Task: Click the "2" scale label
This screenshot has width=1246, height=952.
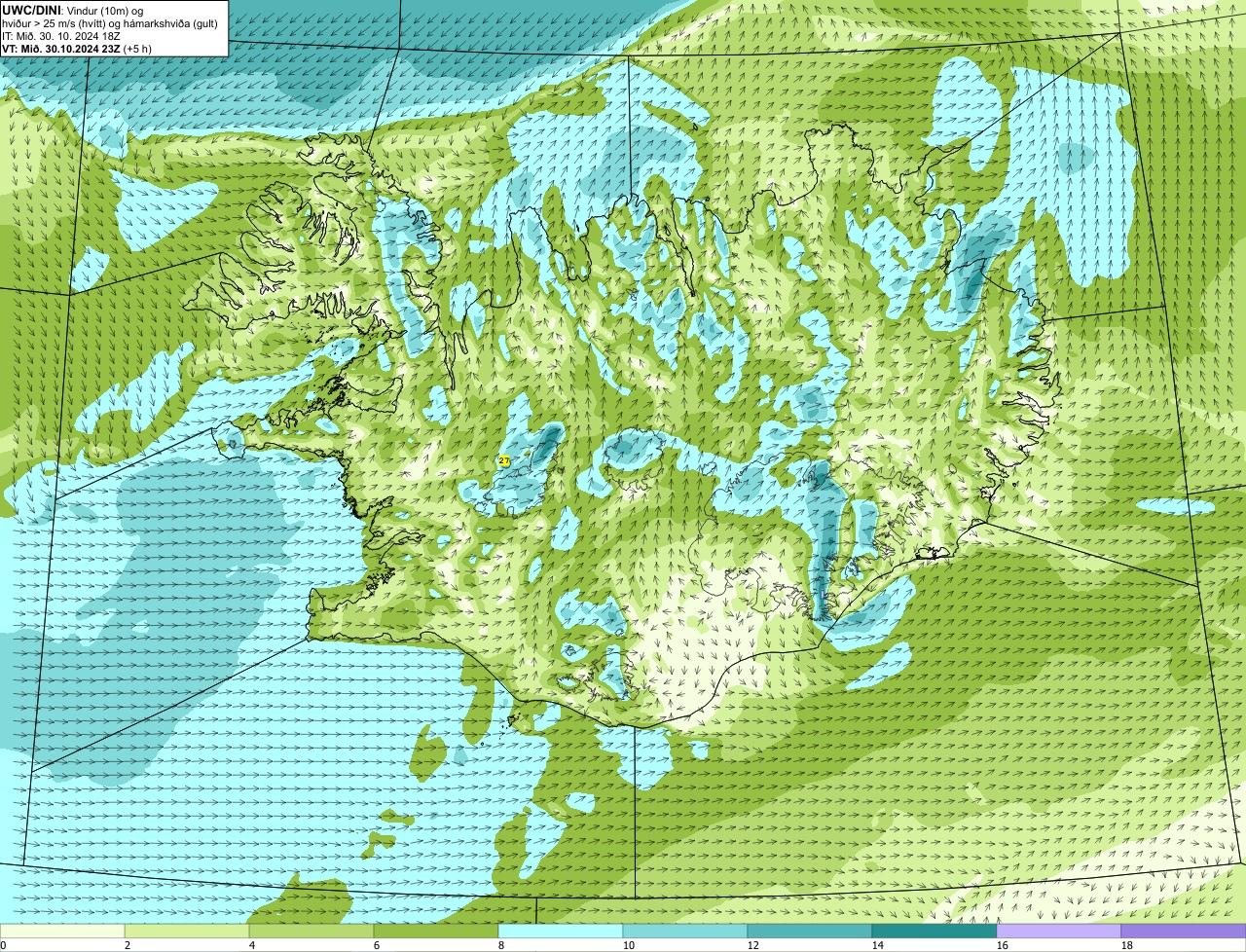Action: click(x=128, y=945)
